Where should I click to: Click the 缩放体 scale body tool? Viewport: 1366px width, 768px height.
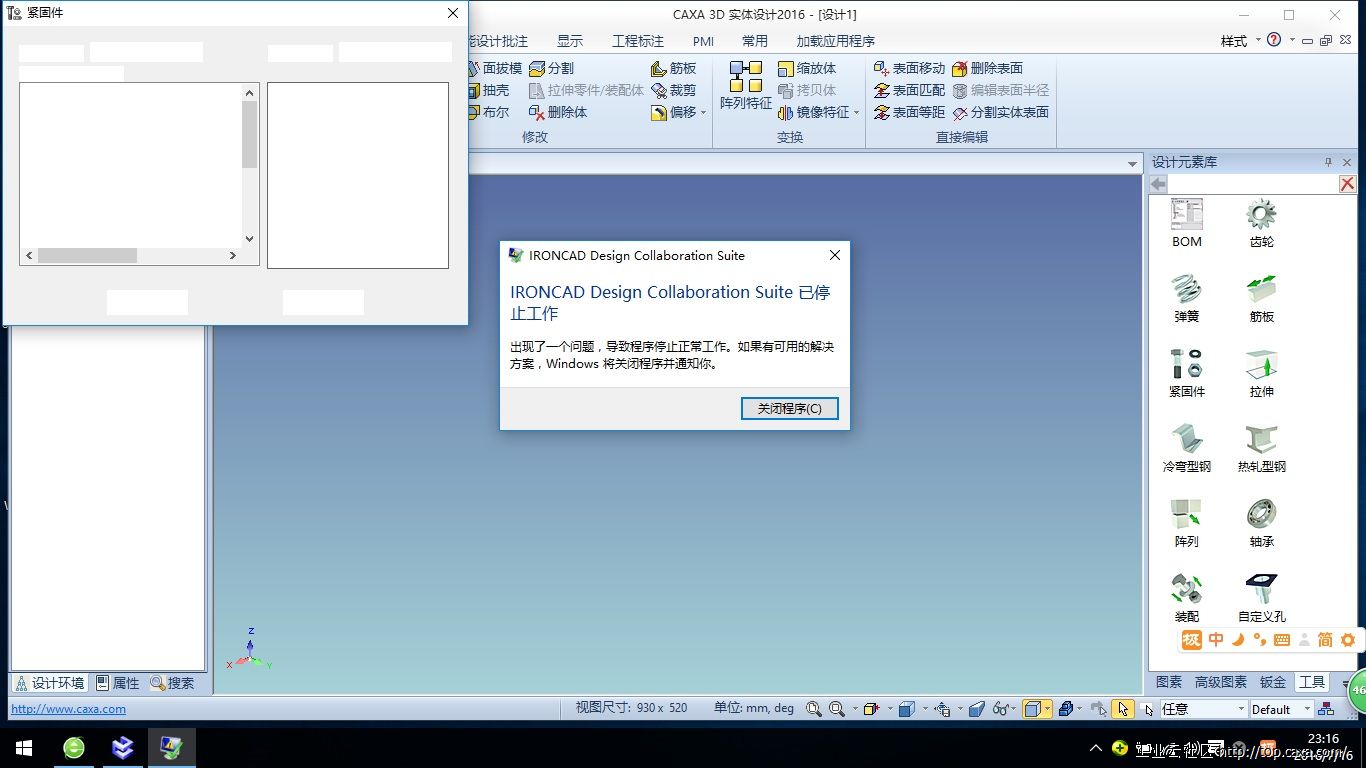coord(807,68)
